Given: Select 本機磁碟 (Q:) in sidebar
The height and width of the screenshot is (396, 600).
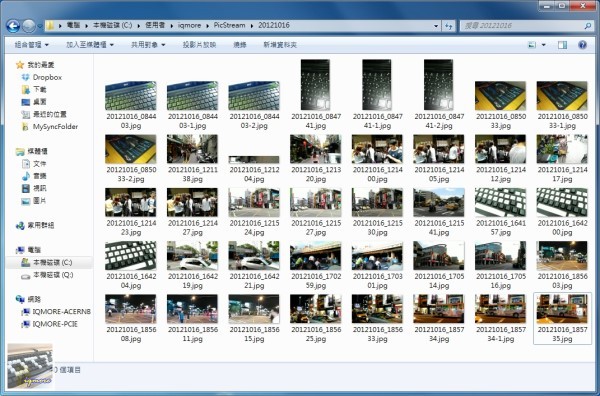Looking at the screenshot, I should click(47, 275).
